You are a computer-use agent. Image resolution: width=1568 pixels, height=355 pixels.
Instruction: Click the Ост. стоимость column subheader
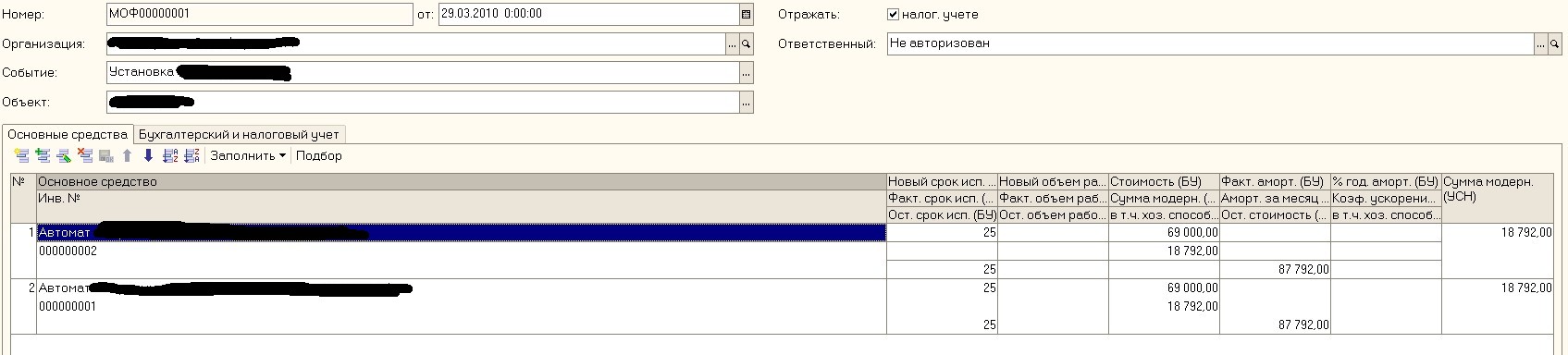pyautogui.click(x=1275, y=214)
